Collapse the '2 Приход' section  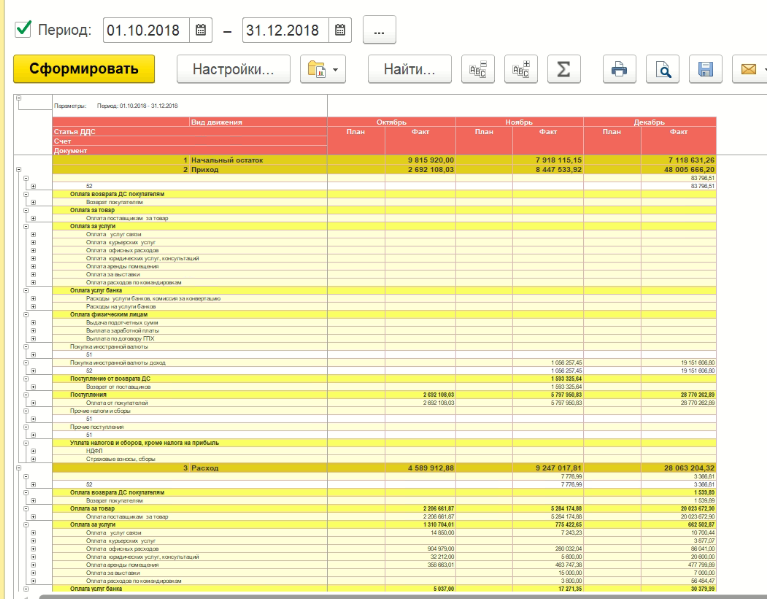pos(18,171)
